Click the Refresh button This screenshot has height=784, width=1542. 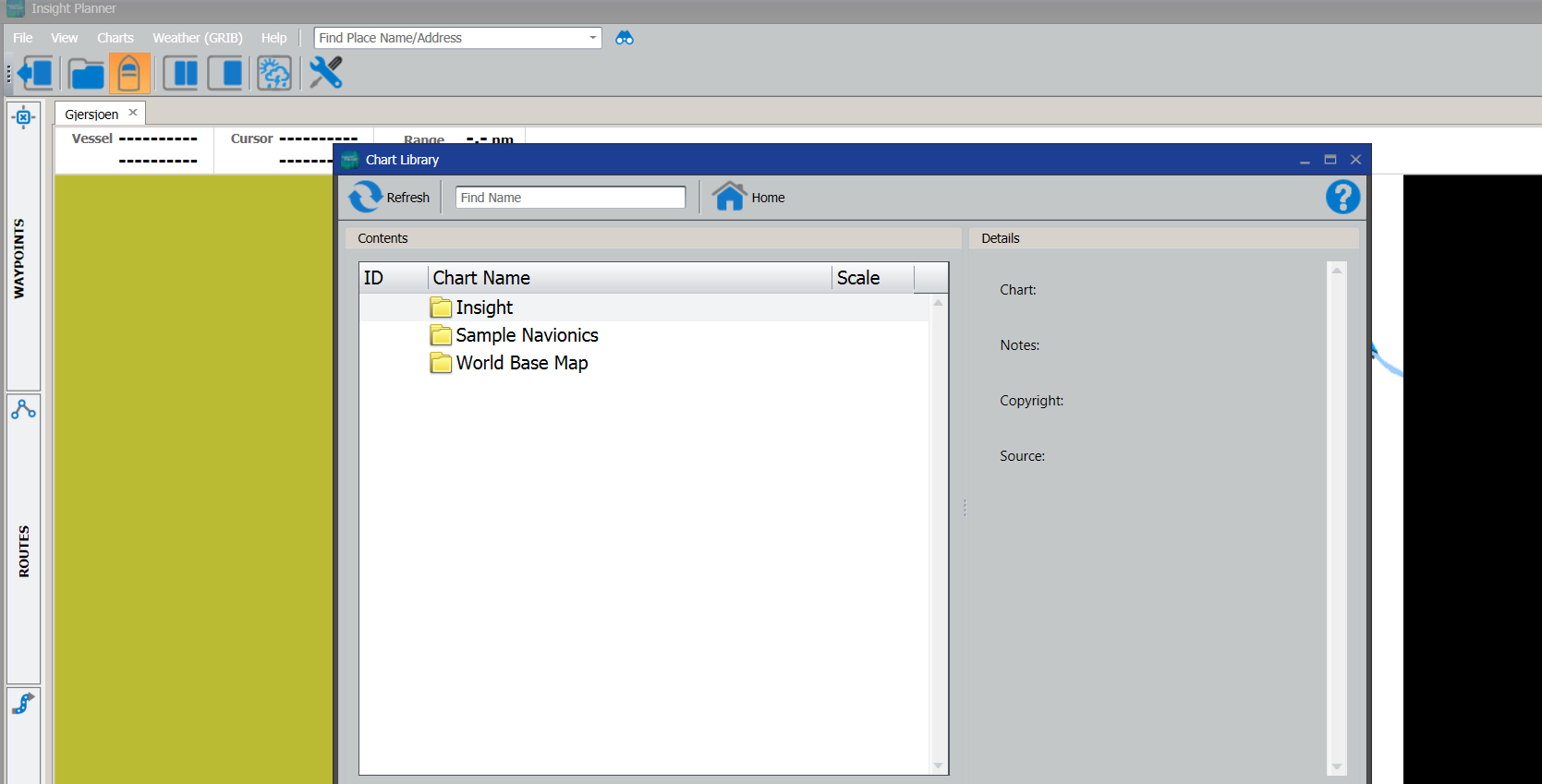[x=389, y=198]
